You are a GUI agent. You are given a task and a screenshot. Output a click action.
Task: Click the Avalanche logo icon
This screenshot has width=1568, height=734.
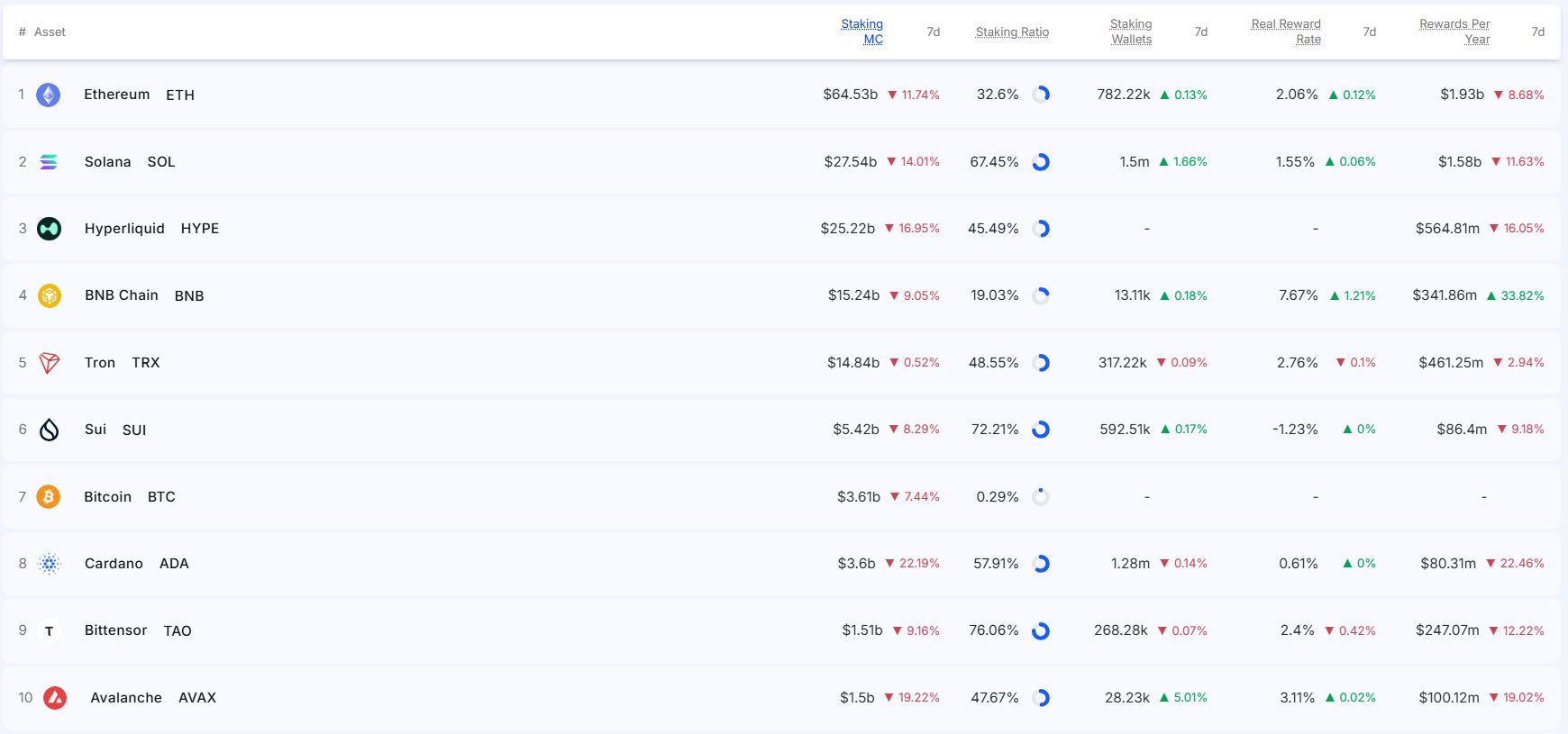[55, 698]
